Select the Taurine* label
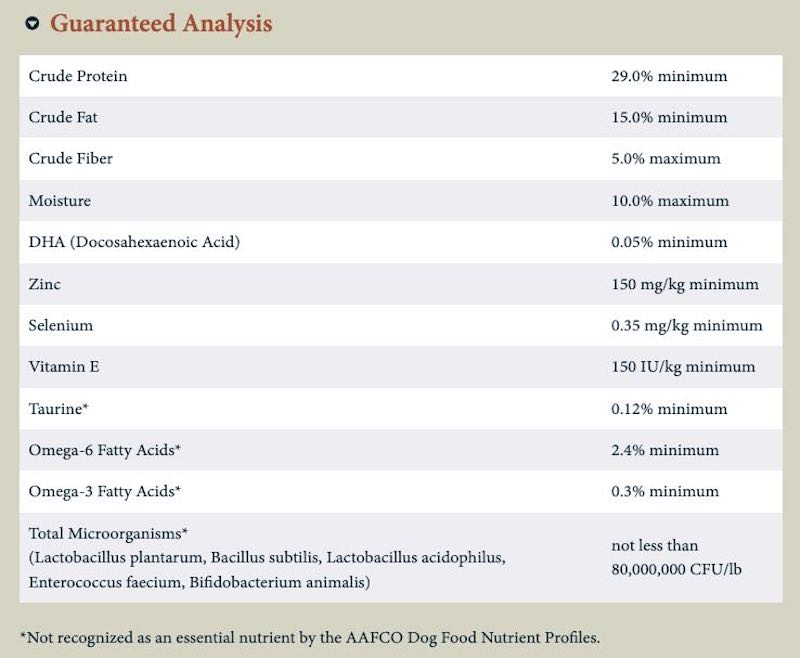Image resolution: width=800 pixels, height=658 pixels. click(x=58, y=409)
